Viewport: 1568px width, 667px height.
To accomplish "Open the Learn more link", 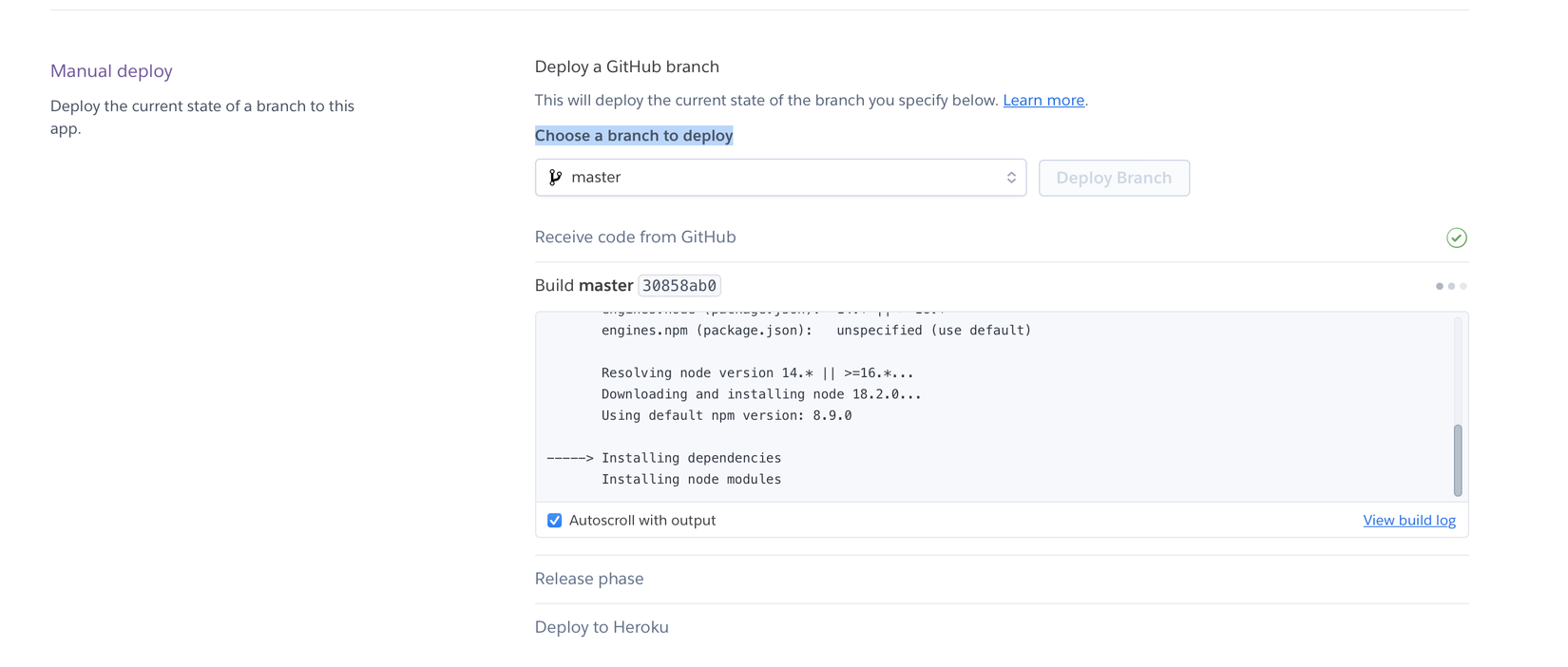I will (x=1043, y=101).
